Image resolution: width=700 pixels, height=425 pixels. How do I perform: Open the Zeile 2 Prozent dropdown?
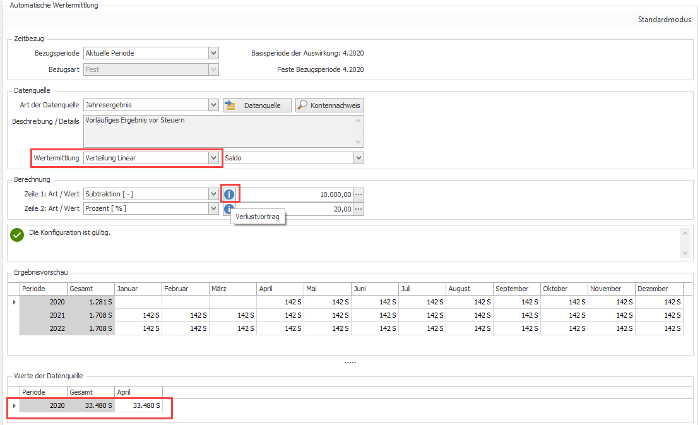click(x=213, y=208)
